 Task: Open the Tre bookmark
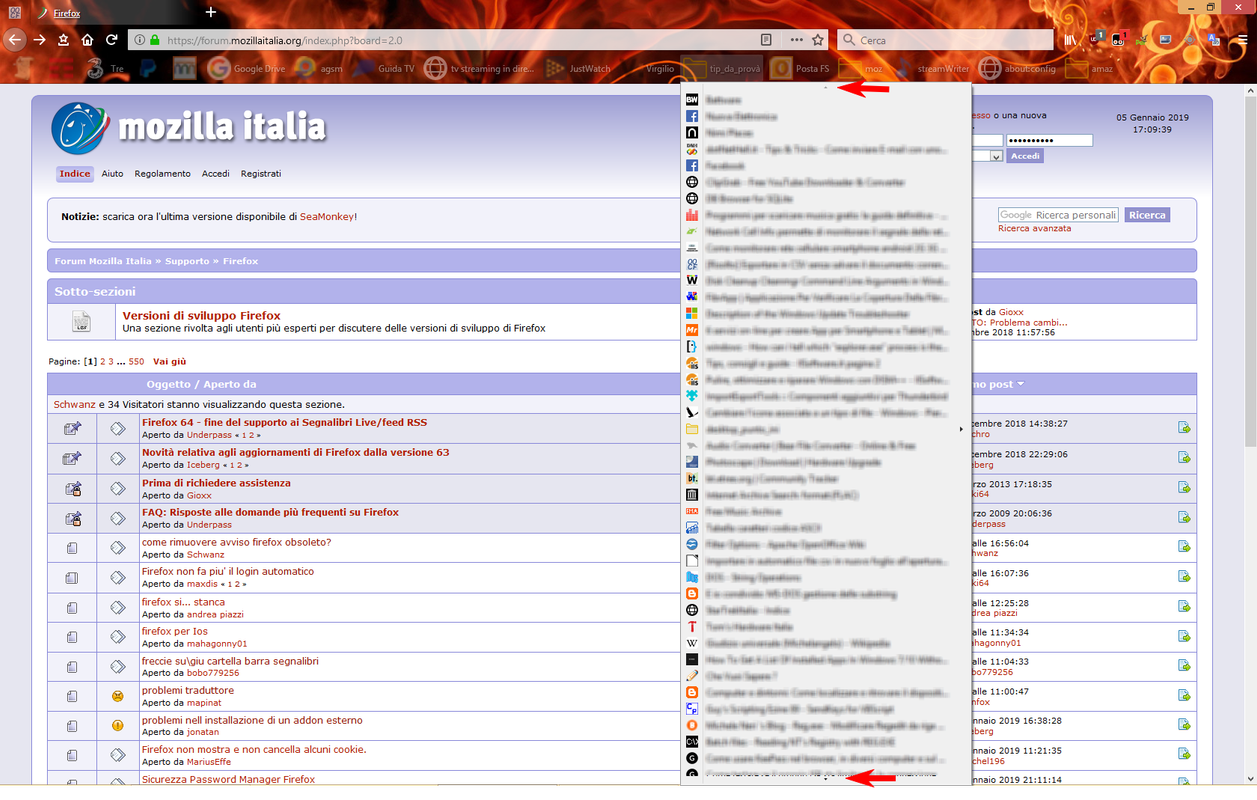[x=105, y=69]
